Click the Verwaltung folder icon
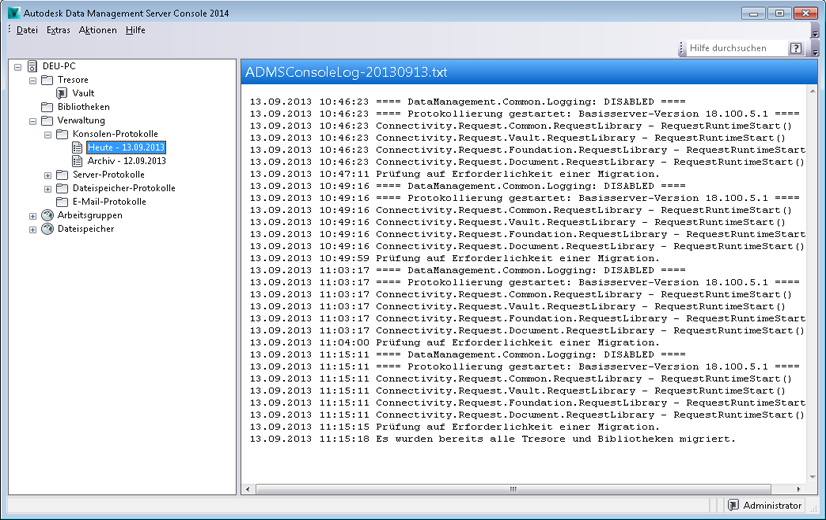Viewport: 826px width, 520px height. point(47,121)
